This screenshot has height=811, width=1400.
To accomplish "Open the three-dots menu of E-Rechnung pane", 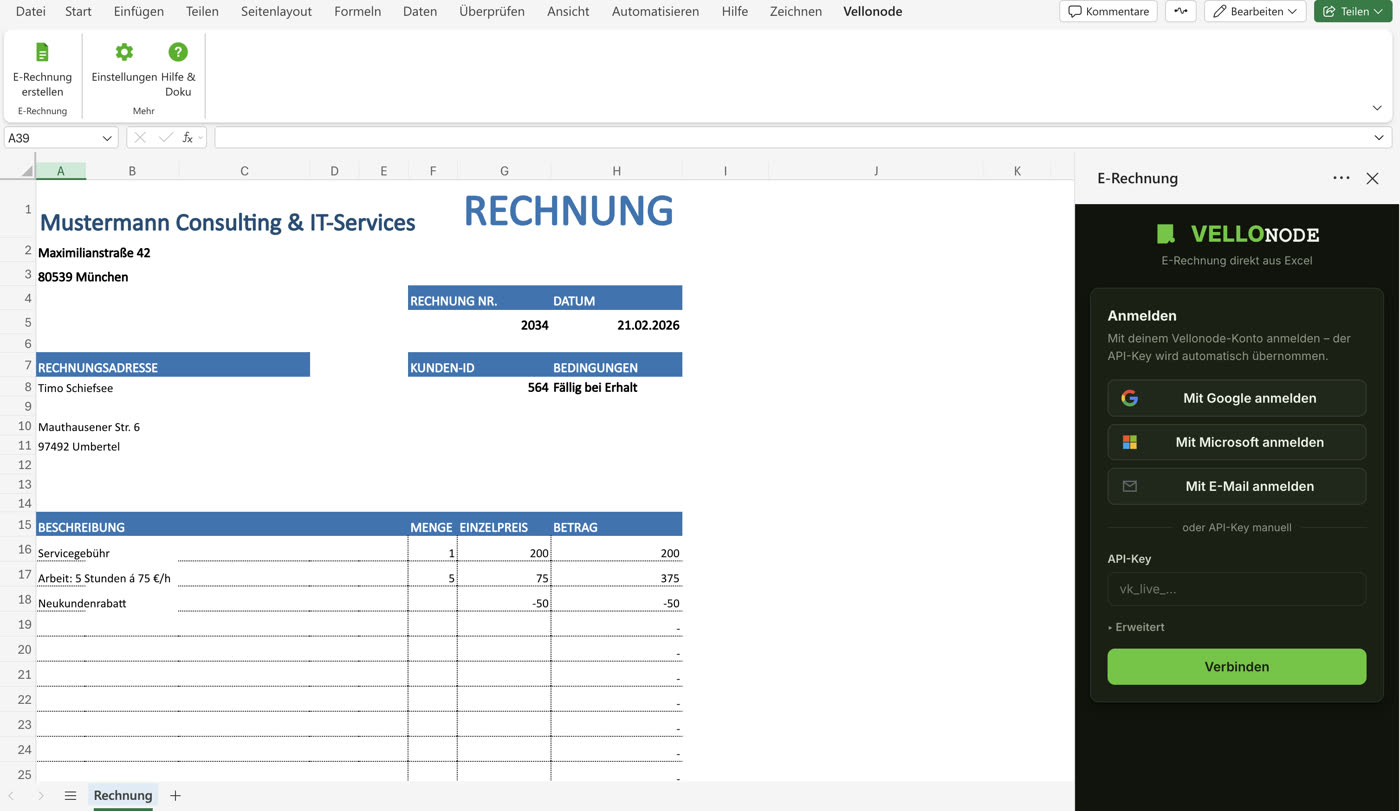I will click(1341, 178).
